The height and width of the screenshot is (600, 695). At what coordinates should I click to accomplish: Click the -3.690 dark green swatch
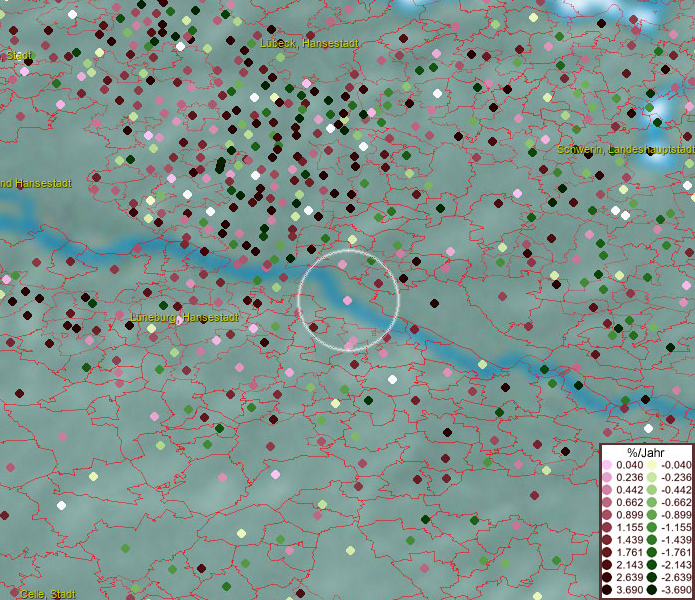[652, 590]
